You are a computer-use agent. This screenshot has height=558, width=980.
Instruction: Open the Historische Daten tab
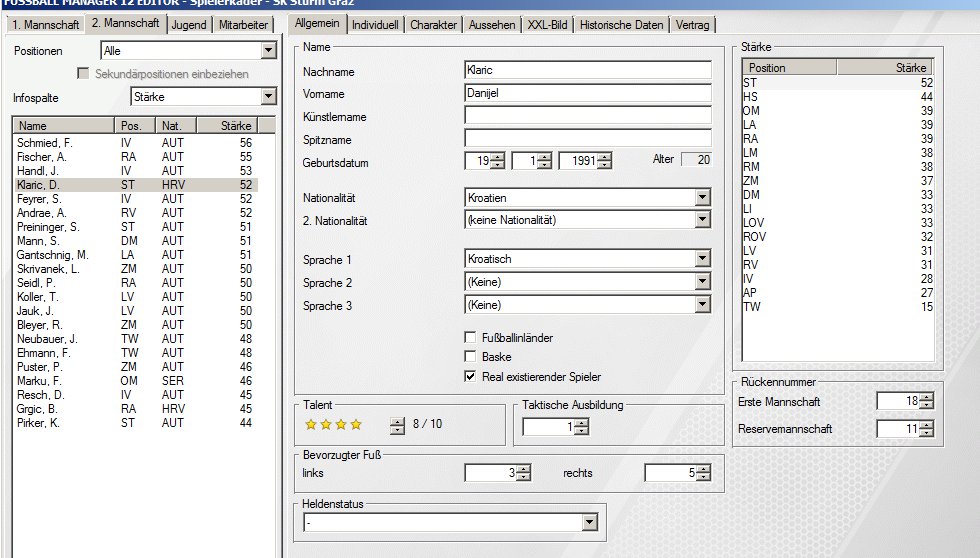click(x=621, y=25)
